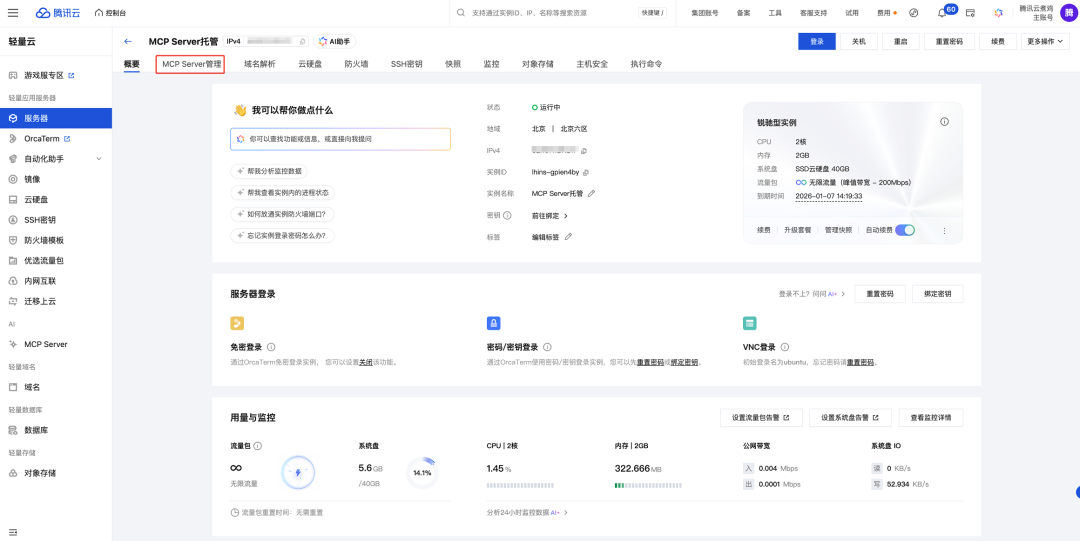
Task: Edit the instance name pencil icon
Action: (591, 194)
